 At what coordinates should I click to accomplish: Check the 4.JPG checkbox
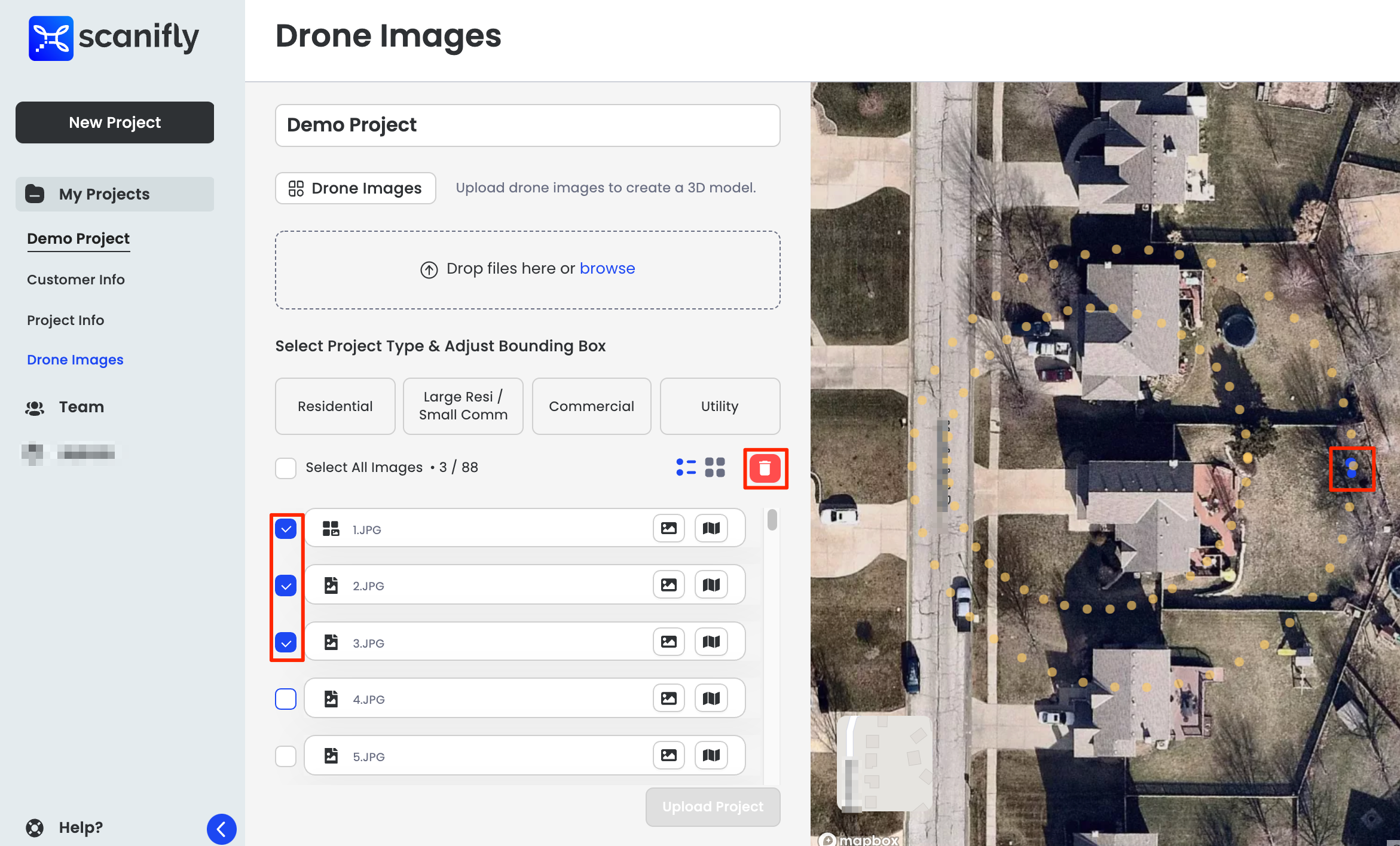pyautogui.click(x=286, y=699)
